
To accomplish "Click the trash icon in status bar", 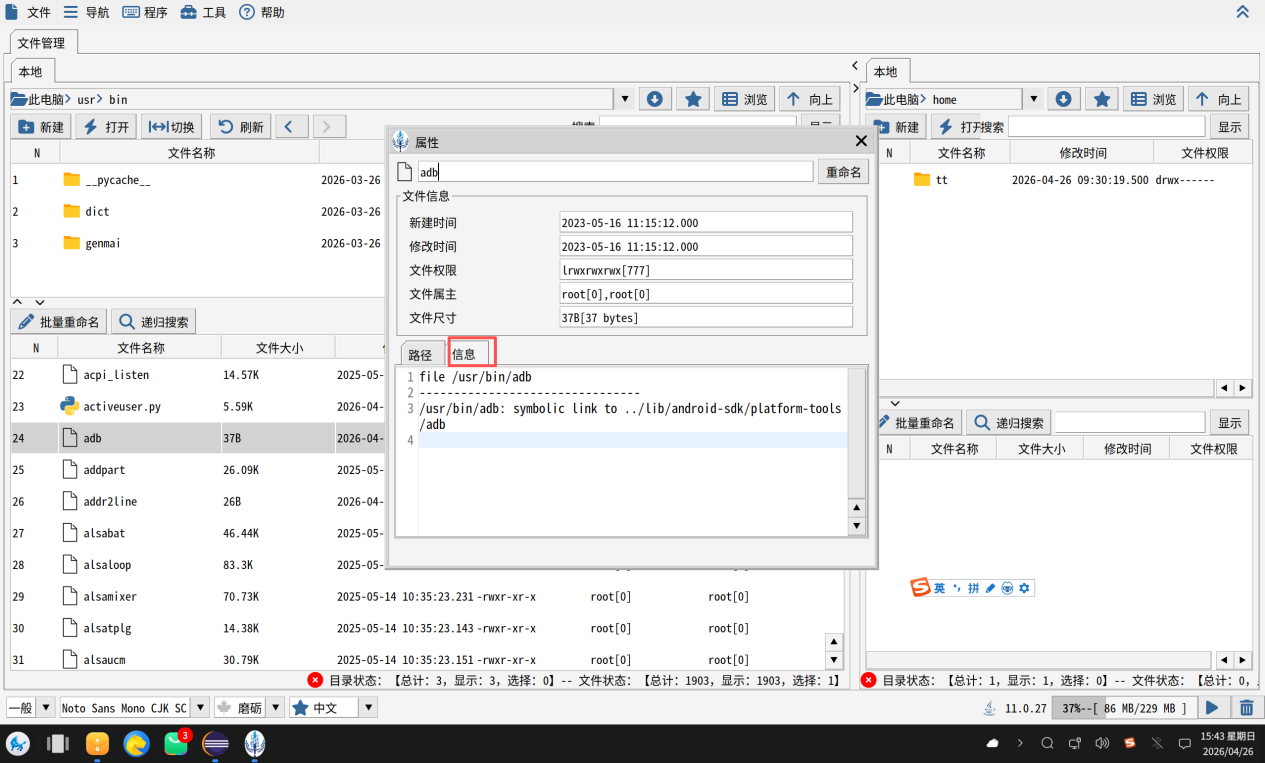I will tap(1246, 708).
